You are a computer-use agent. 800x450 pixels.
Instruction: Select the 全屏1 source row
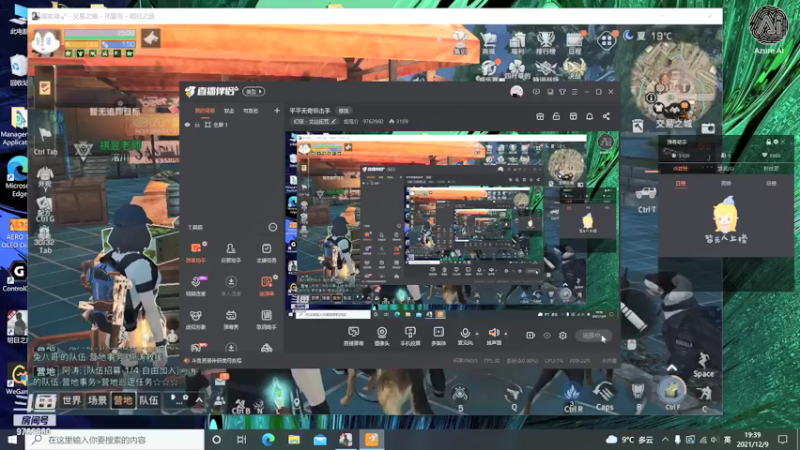pos(233,124)
